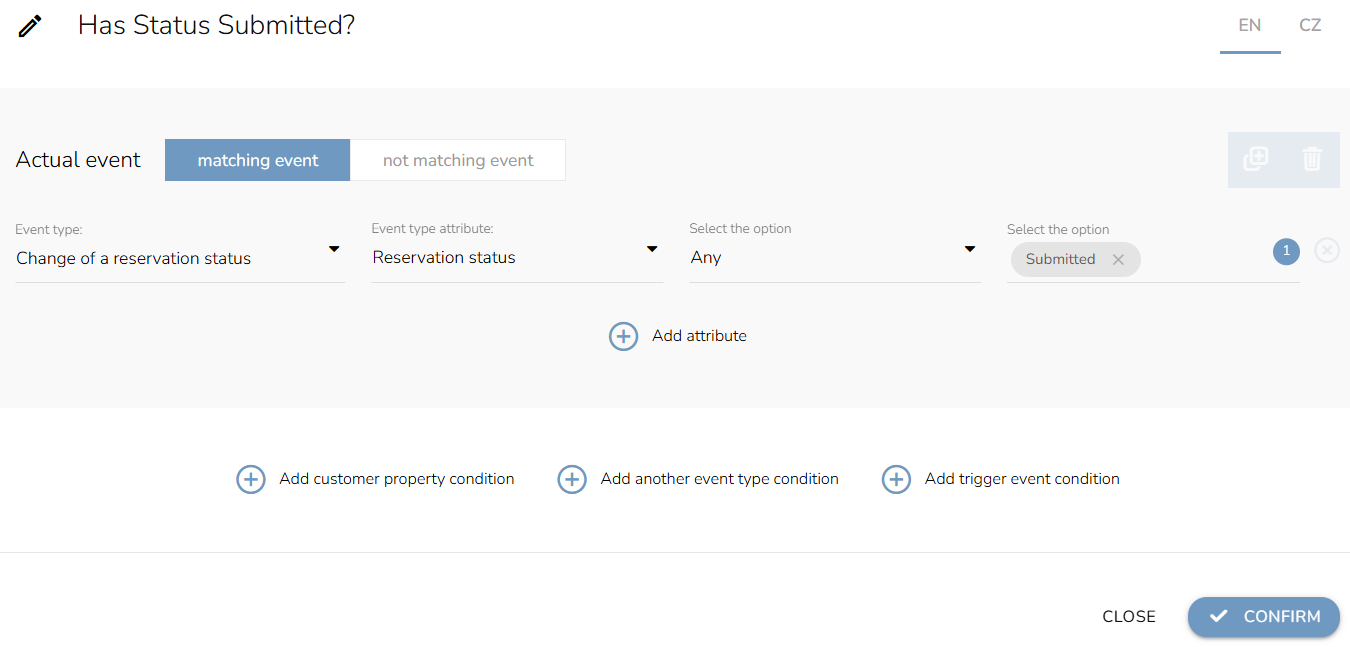Duplicate the event condition with copy icon
1350x647 pixels.
pyautogui.click(x=1256, y=159)
